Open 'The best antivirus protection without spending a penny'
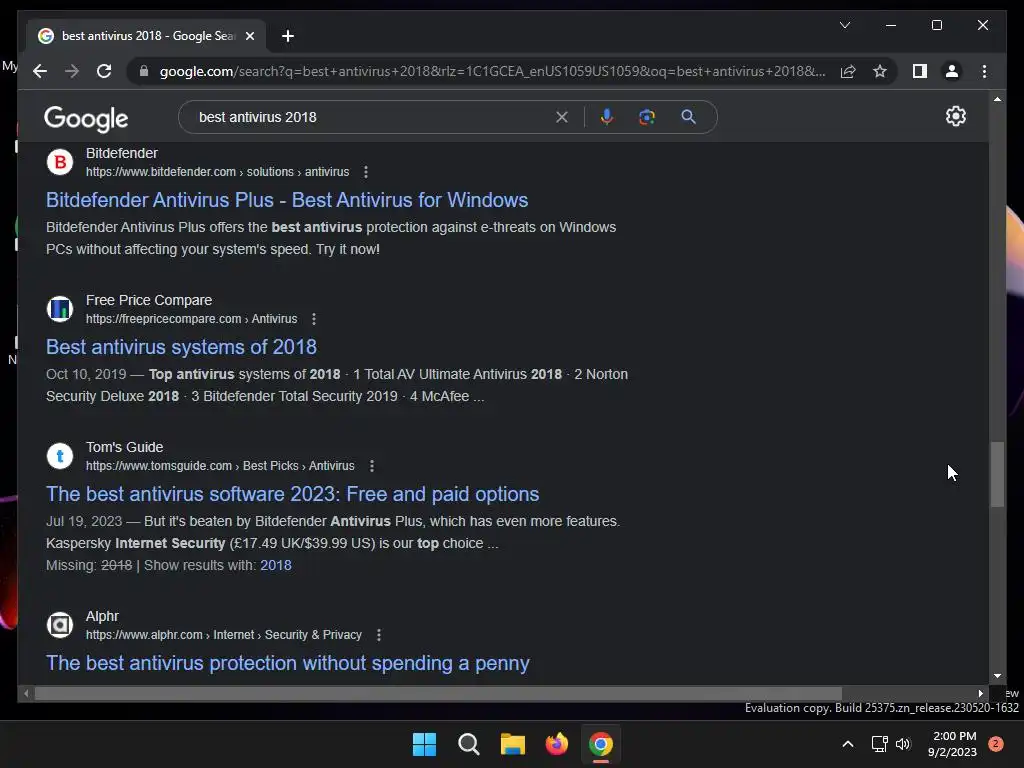This screenshot has height=768, width=1024. (287, 663)
